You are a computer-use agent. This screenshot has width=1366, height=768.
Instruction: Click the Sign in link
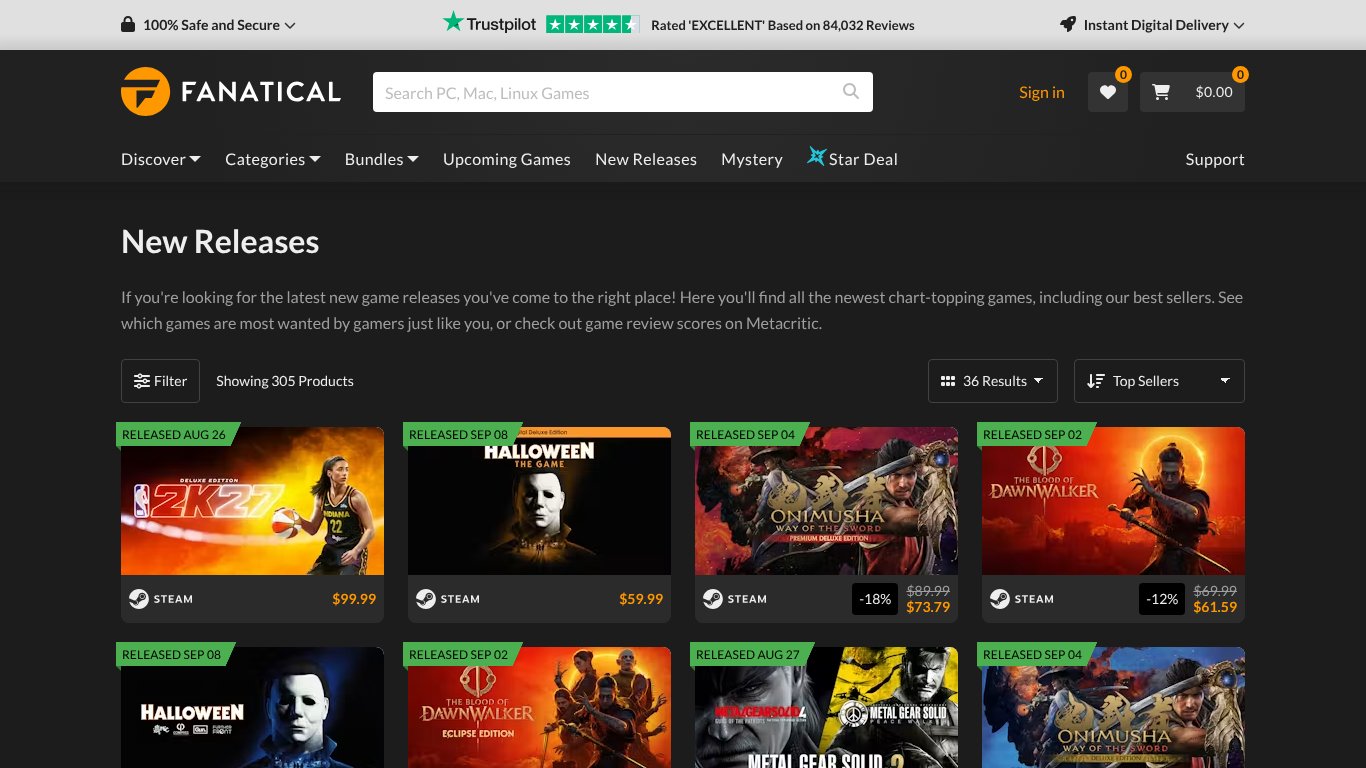pyautogui.click(x=1042, y=92)
